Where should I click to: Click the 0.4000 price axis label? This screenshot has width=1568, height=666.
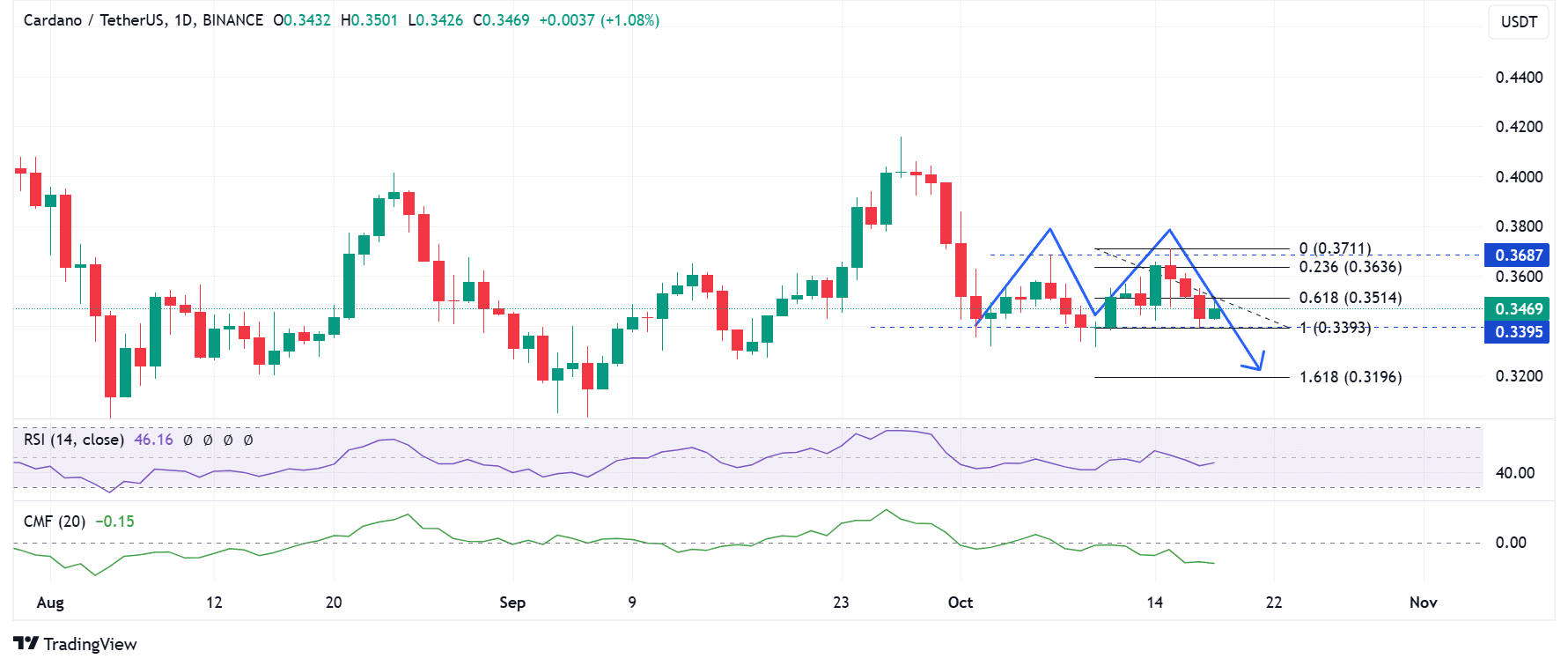click(1520, 177)
